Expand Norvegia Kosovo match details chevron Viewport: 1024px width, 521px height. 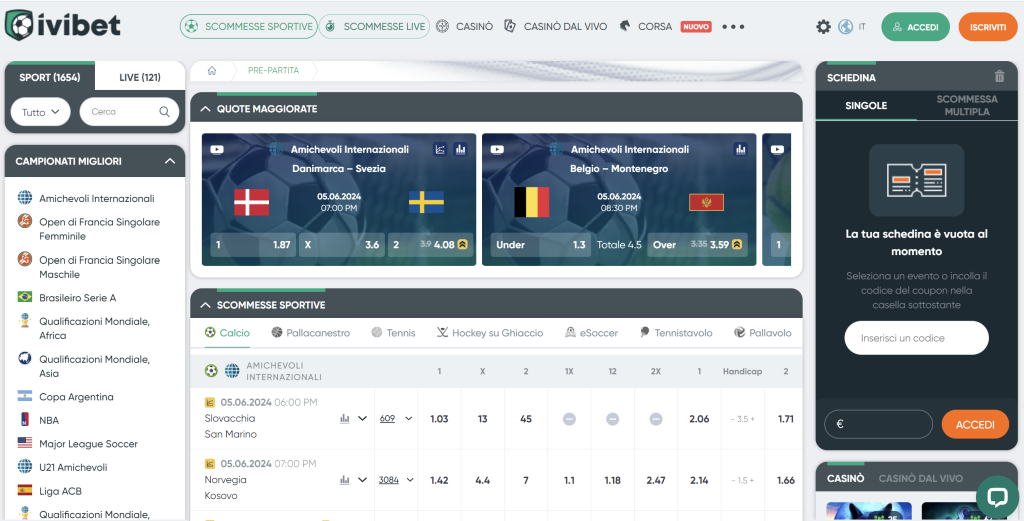tap(362, 480)
